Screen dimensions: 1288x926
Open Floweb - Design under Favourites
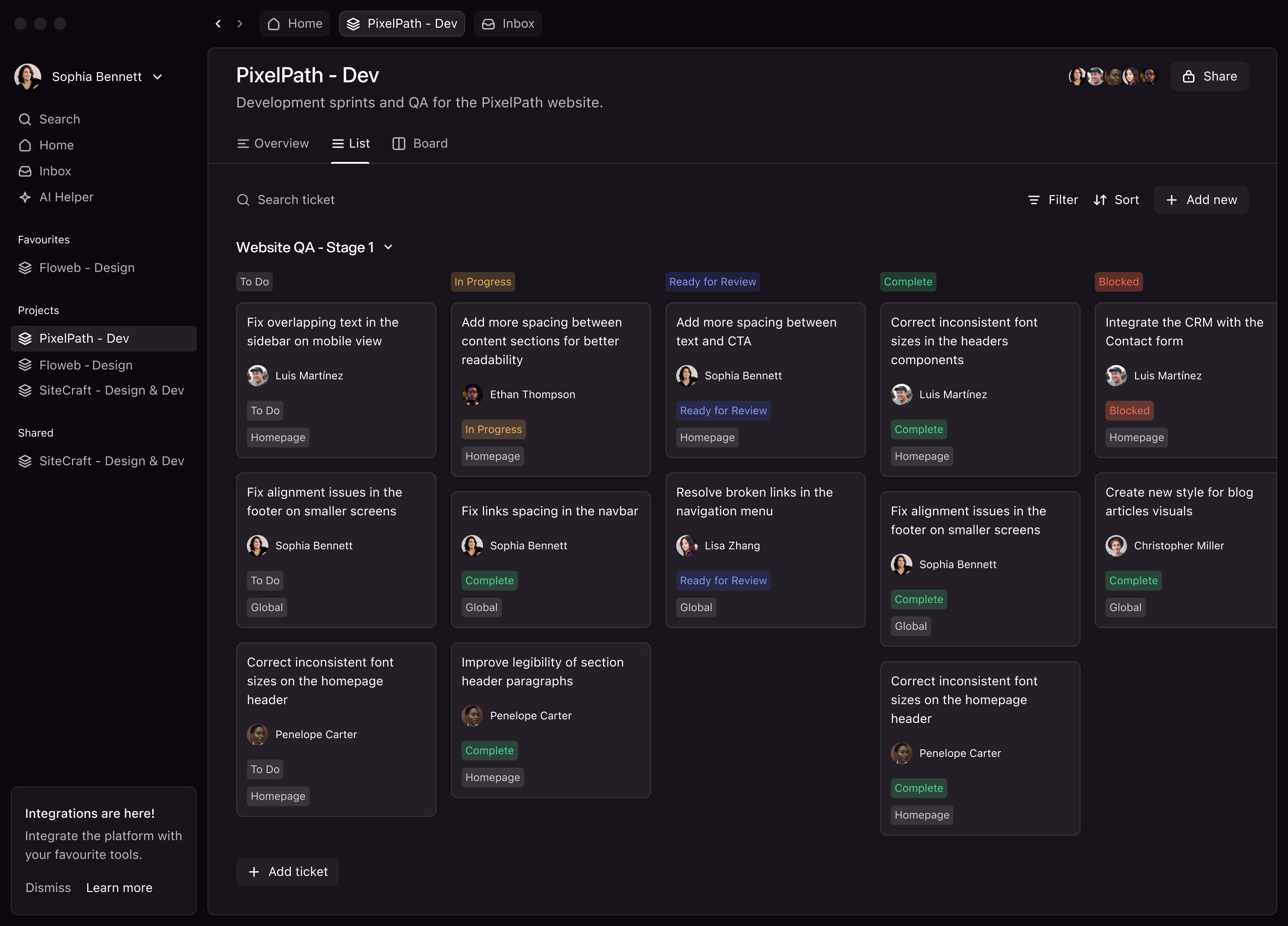(x=86, y=268)
